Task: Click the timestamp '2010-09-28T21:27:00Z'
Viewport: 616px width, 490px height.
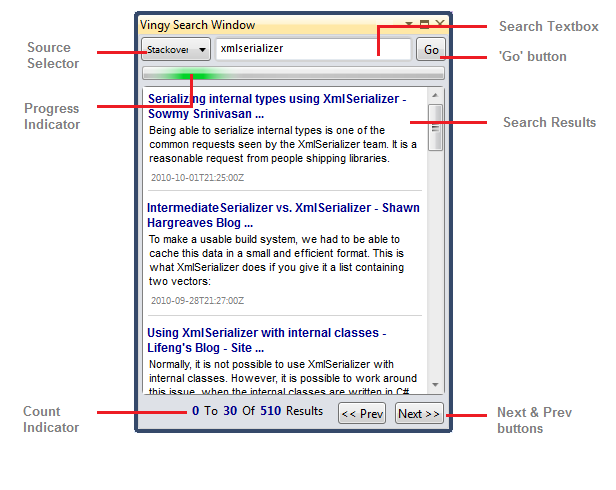Action: click(198, 301)
